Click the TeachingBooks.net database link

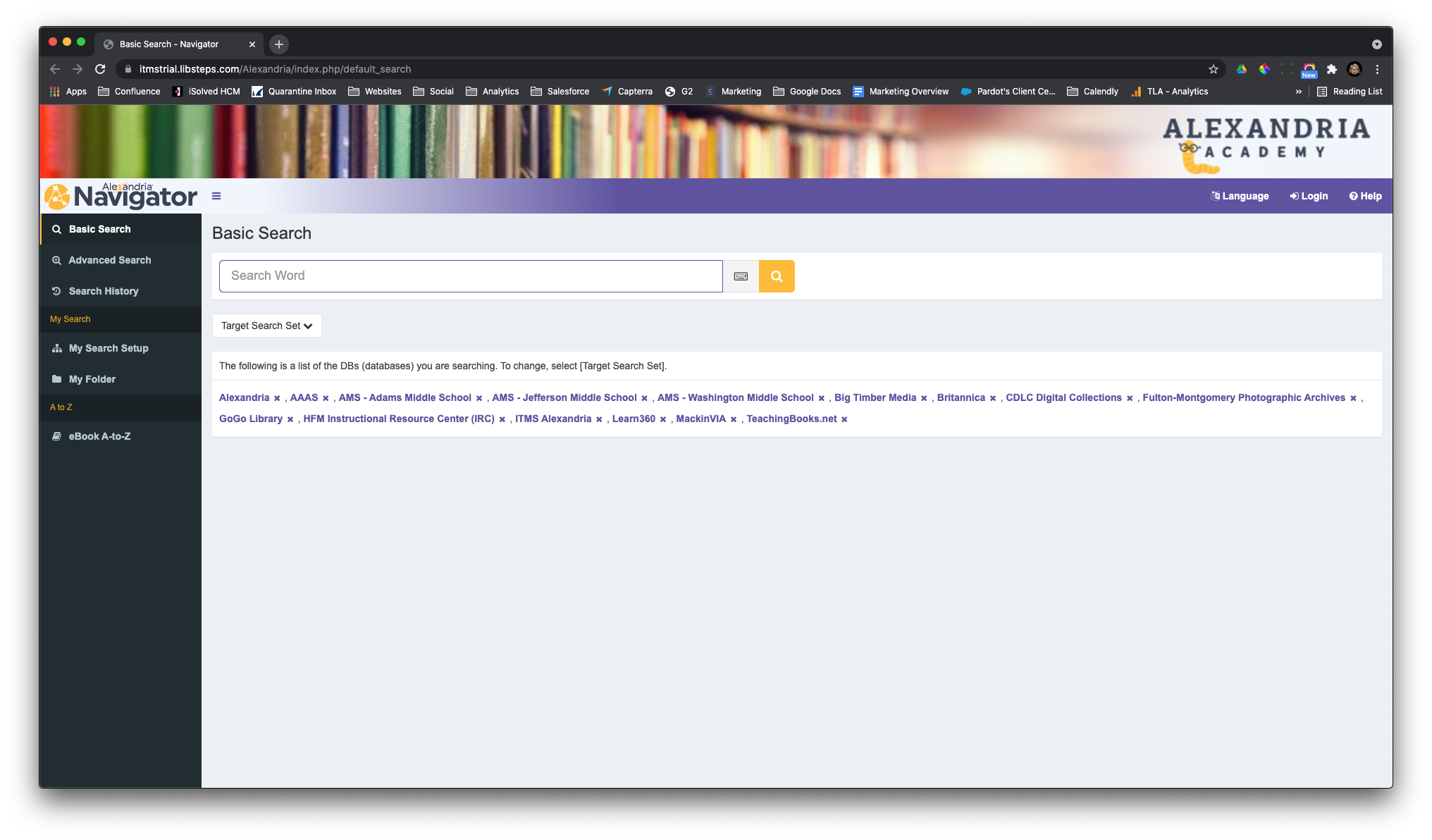[791, 419]
